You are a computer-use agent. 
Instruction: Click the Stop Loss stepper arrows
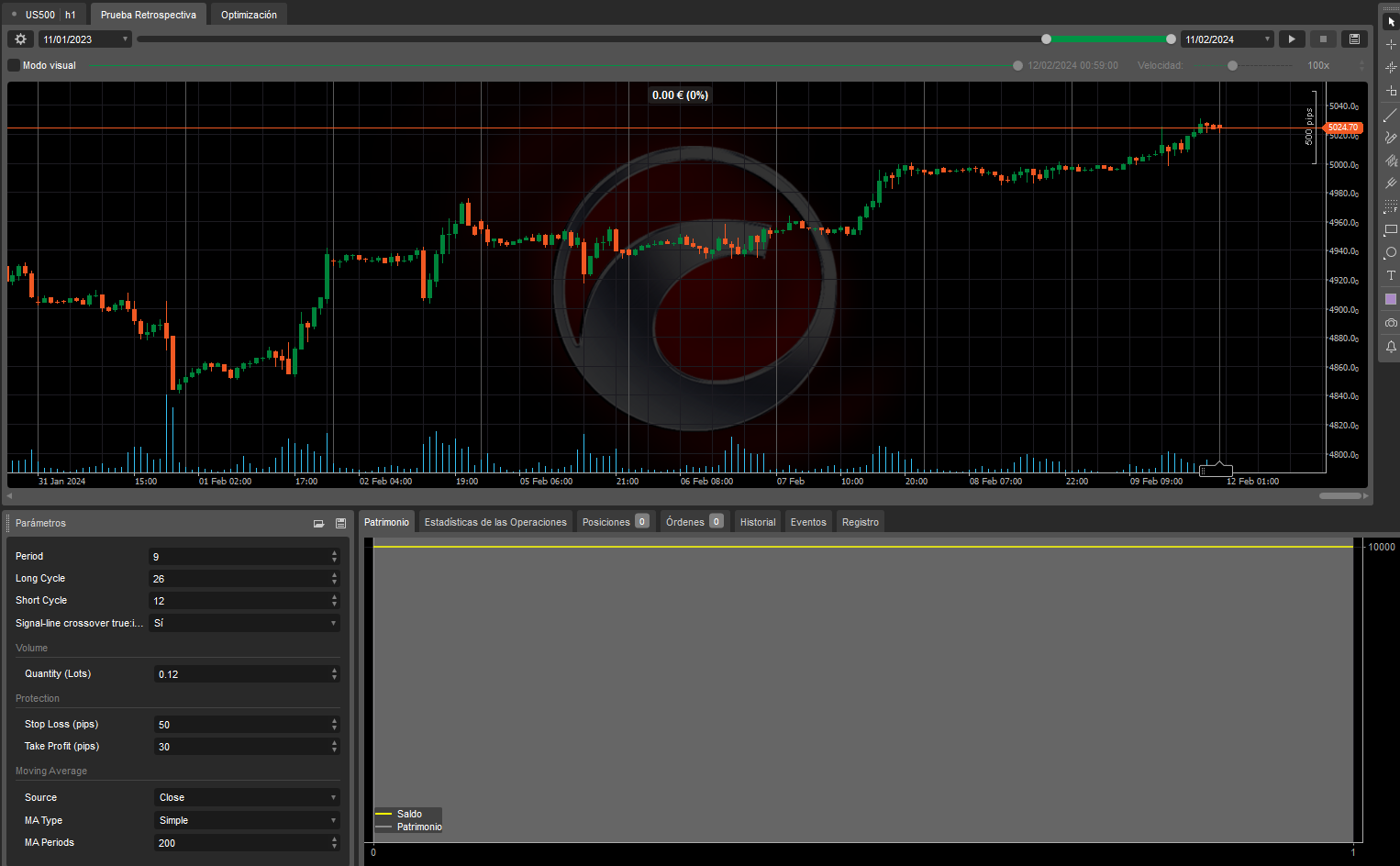334,725
